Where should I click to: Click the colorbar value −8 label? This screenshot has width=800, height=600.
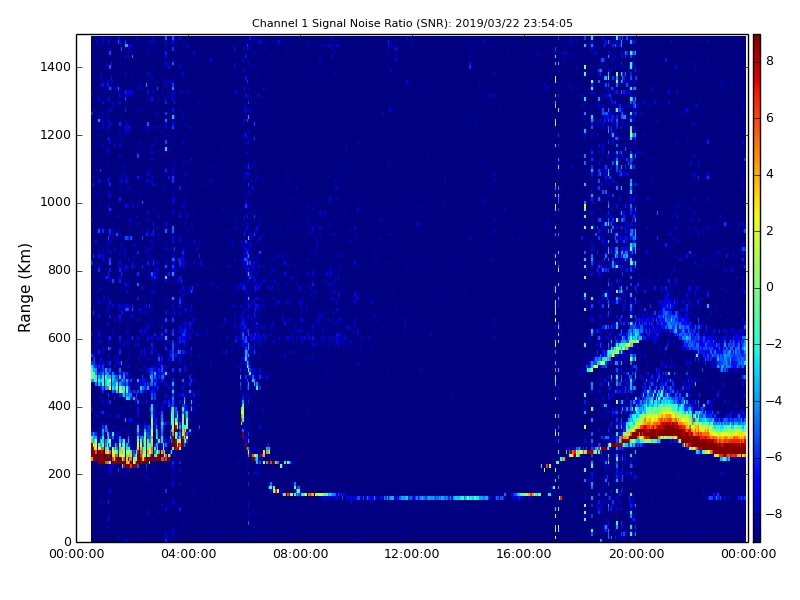(x=774, y=514)
